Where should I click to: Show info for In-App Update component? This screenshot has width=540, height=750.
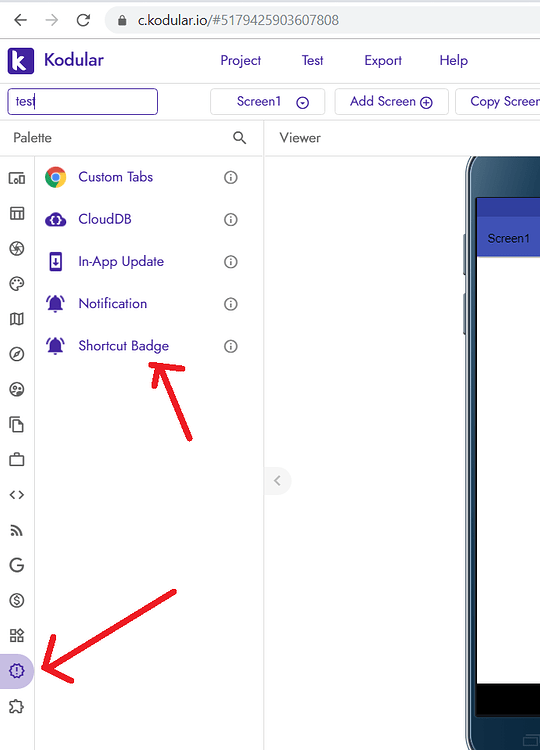click(x=231, y=262)
